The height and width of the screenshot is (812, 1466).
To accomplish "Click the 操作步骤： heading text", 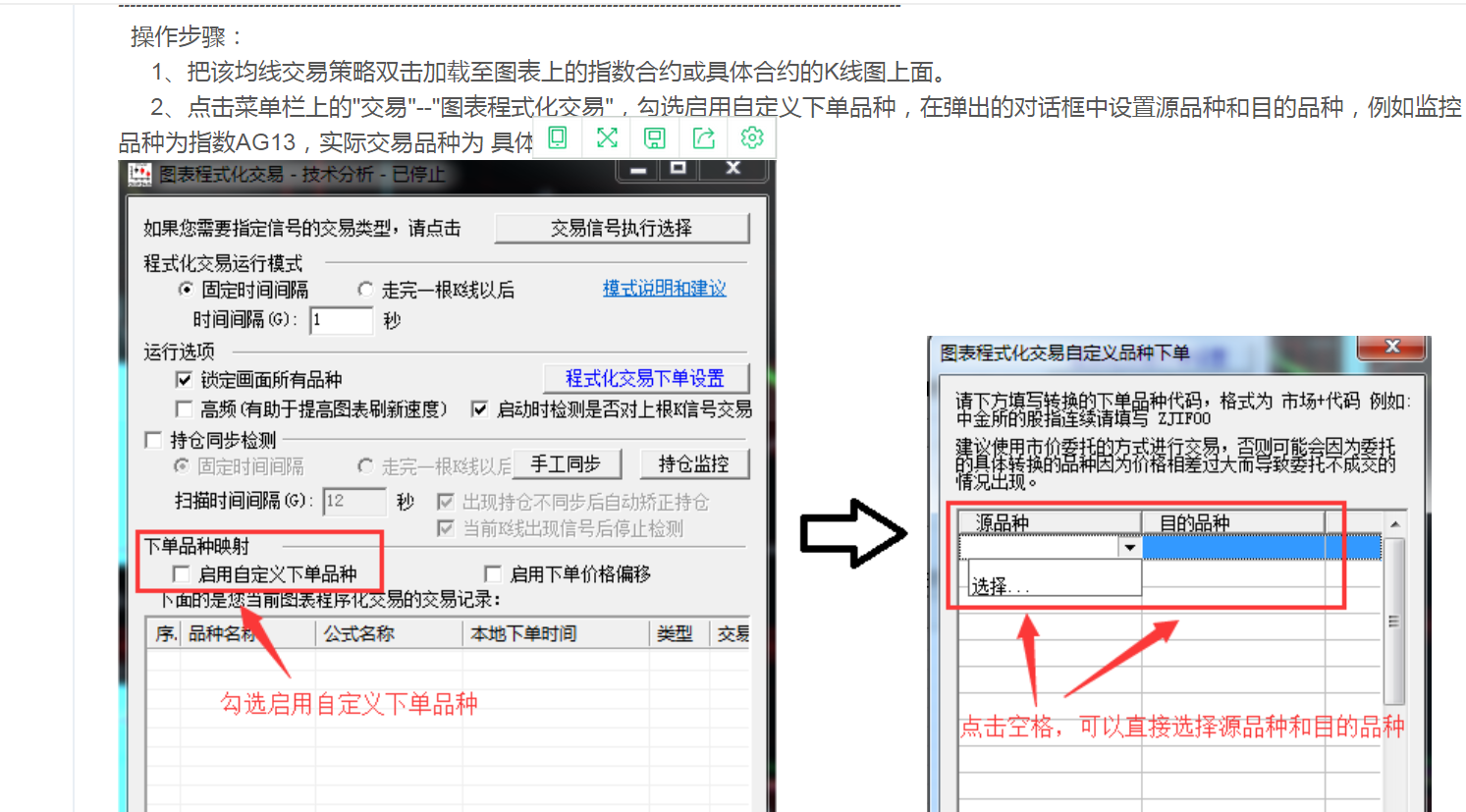I will (188, 37).
